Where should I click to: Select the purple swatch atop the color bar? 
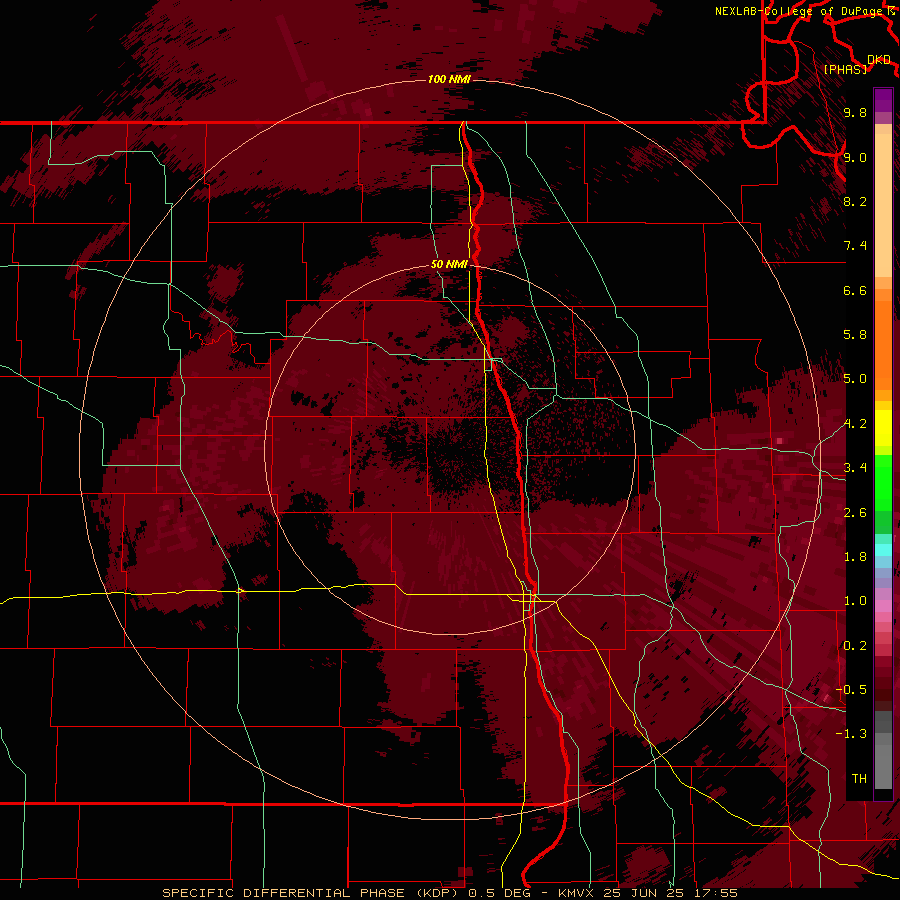pos(883,100)
